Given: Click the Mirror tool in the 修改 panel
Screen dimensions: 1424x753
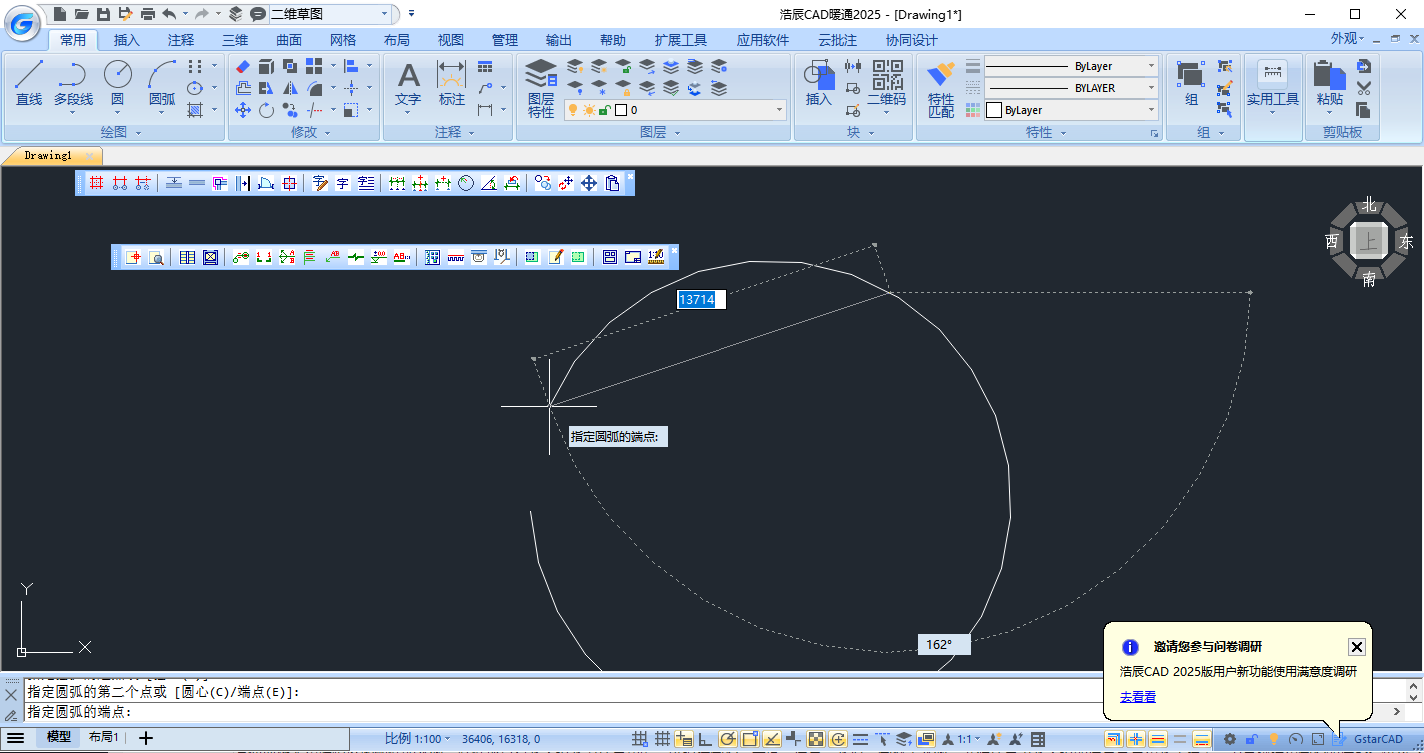Looking at the screenshot, I should pos(290,88).
